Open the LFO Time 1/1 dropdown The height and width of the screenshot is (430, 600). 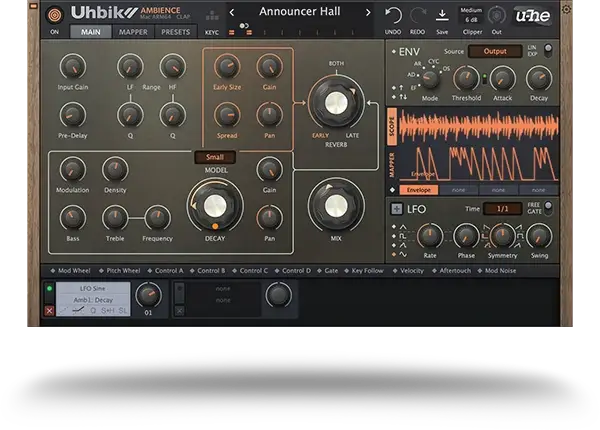click(x=502, y=208)
